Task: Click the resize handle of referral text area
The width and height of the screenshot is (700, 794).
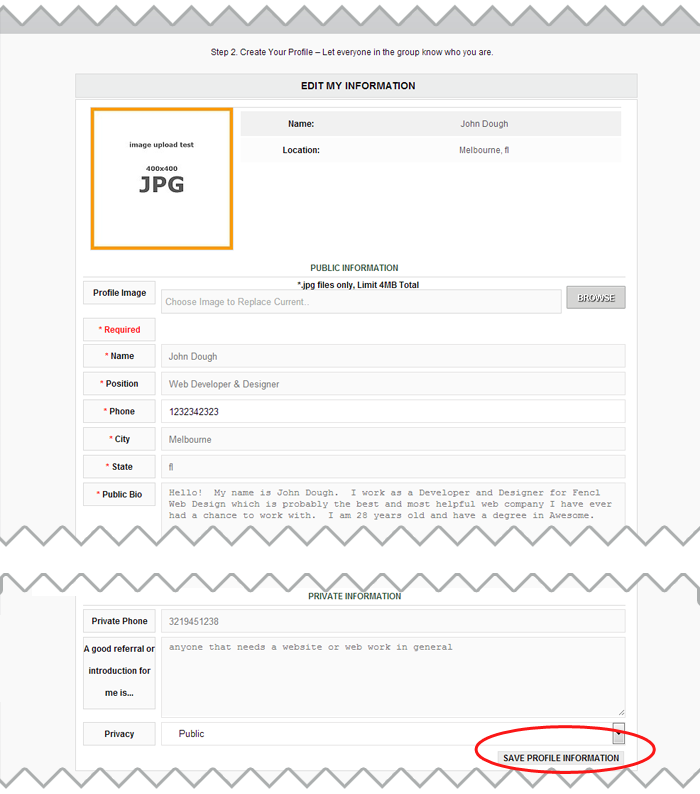Action: pos(620,711)
